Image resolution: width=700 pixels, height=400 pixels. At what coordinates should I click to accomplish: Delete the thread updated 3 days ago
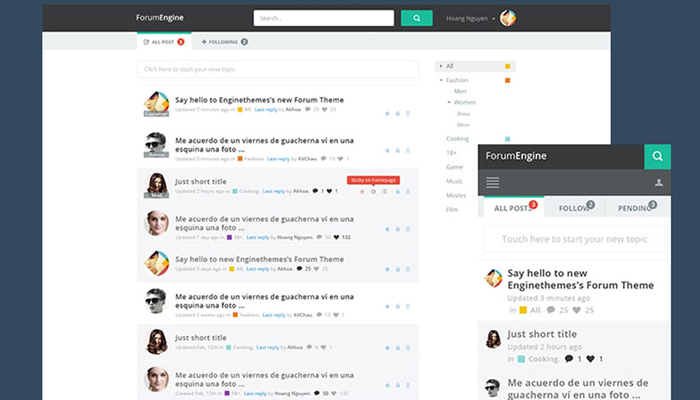pos(408,269)
